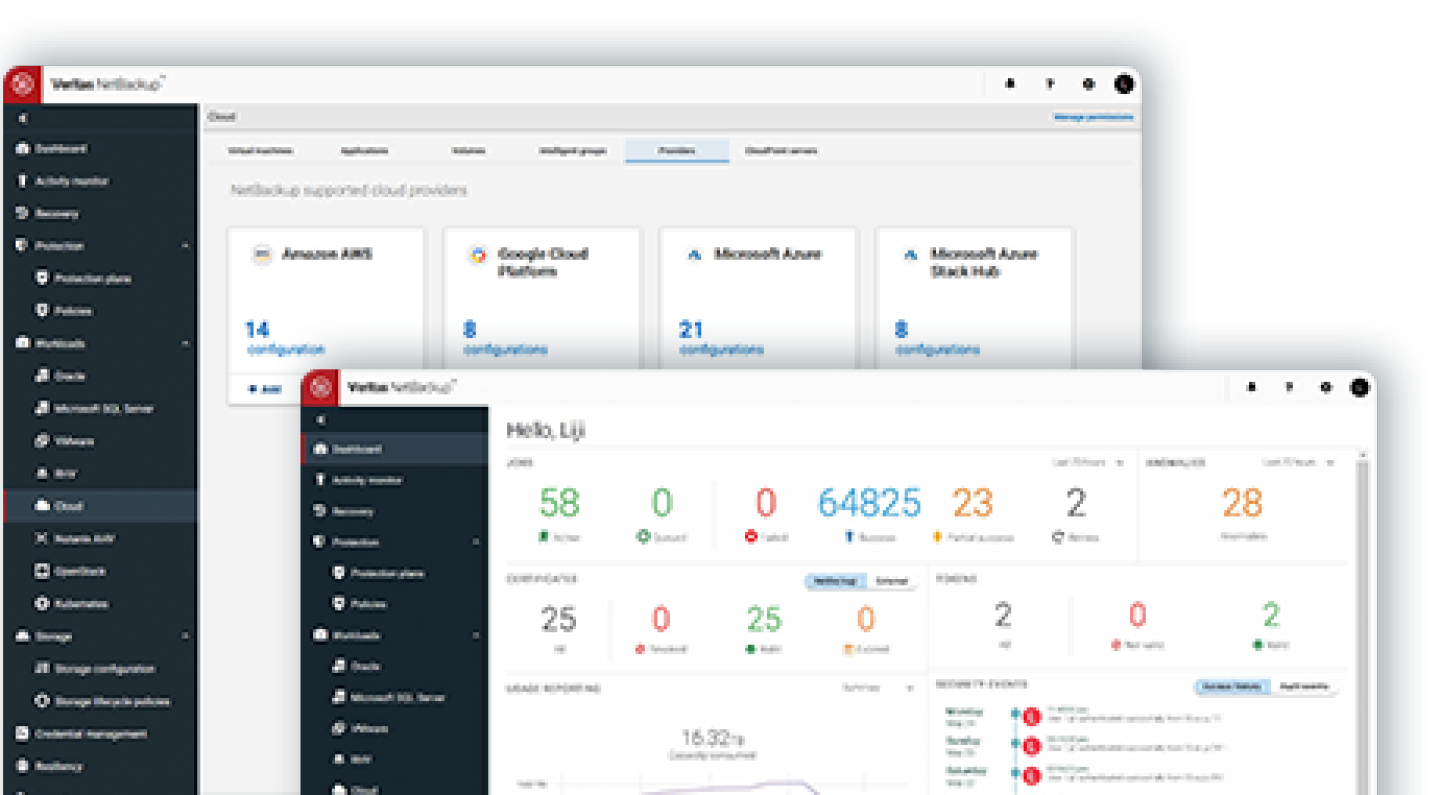The height and width of the screenshot is (795, 1440).
Task: Click the bell notification icon in front dashboard window
Action: tap(1251, 387)
